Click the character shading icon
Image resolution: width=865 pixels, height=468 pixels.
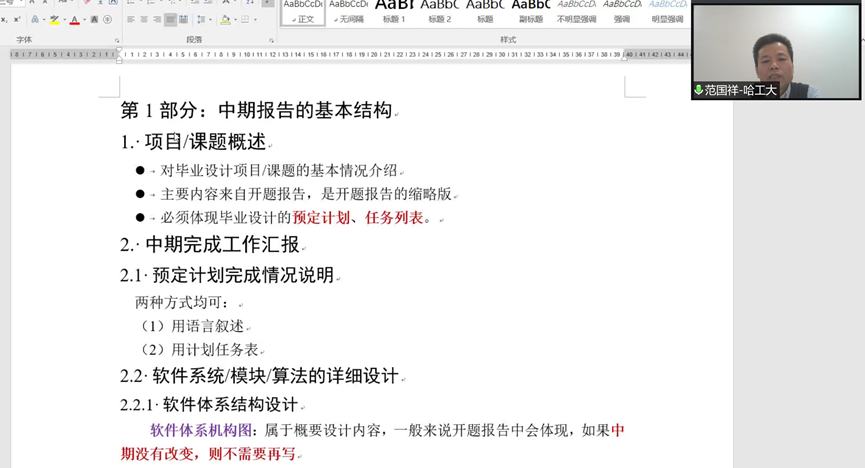93,19
